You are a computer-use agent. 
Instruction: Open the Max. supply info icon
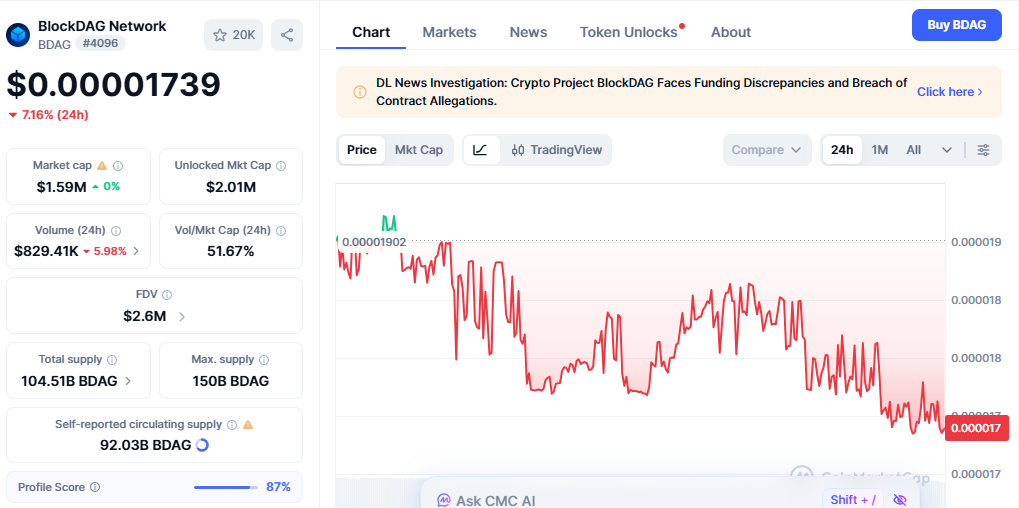(264, 360)
